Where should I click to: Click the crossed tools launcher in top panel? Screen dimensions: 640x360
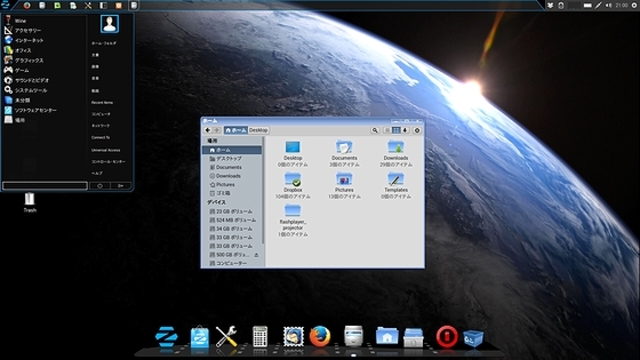(88, 5)
